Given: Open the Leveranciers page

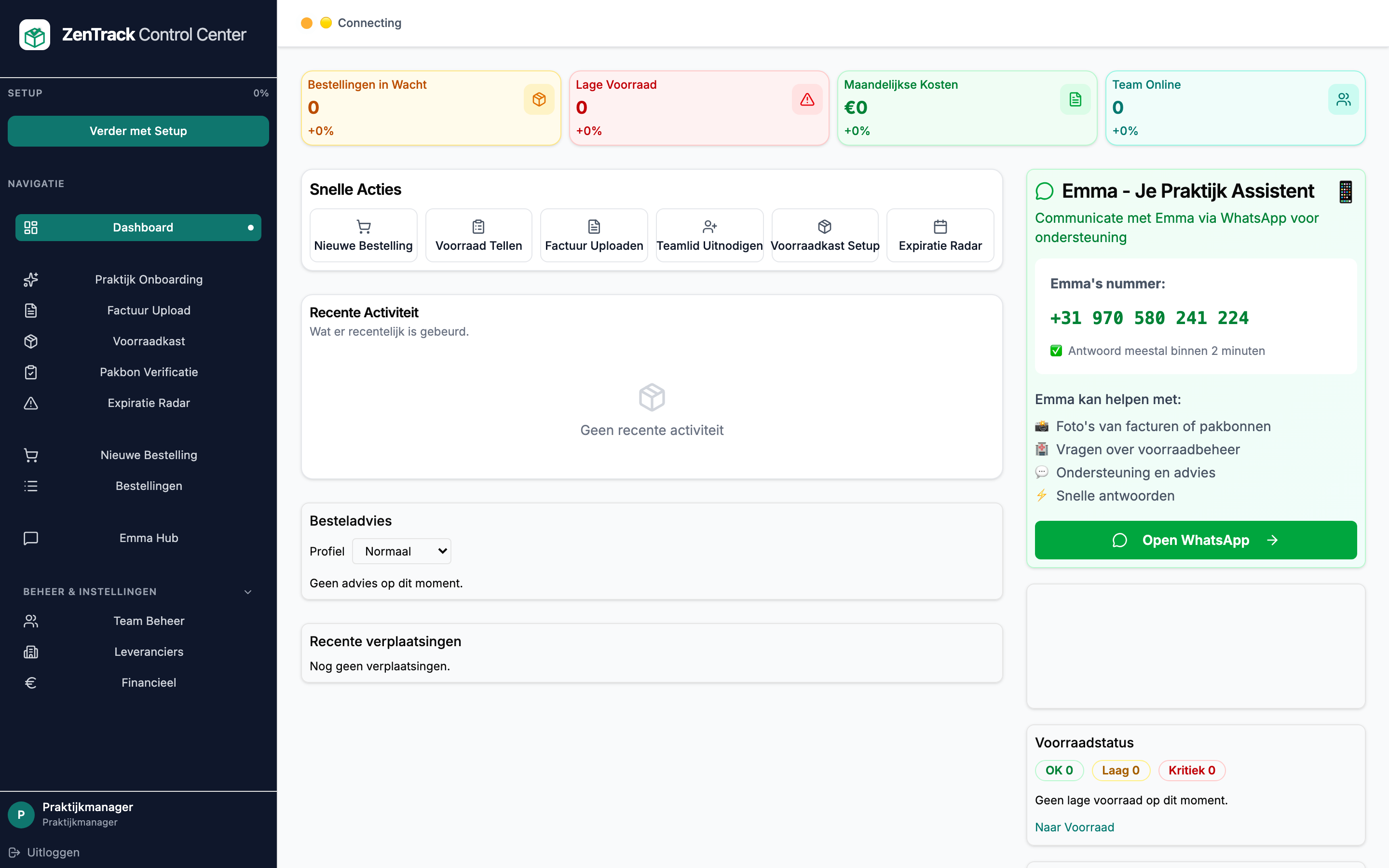Looking at the screenshot, I should (x=148, y=651).
